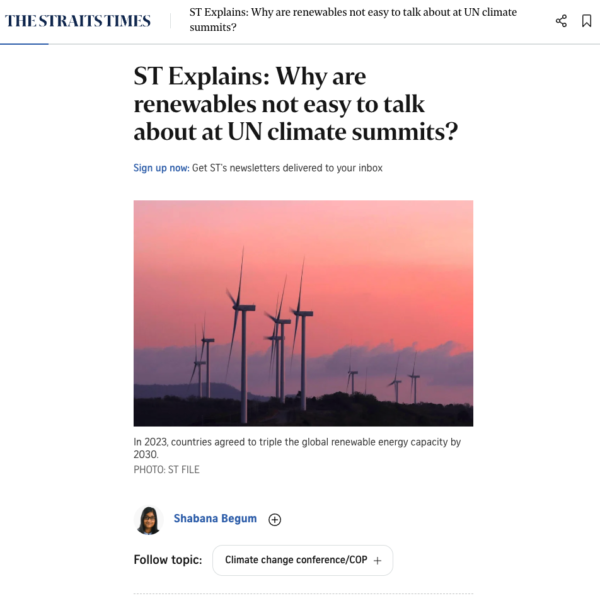Click the Sign up now link
600x596 pixels.
(x=161, y=168)
